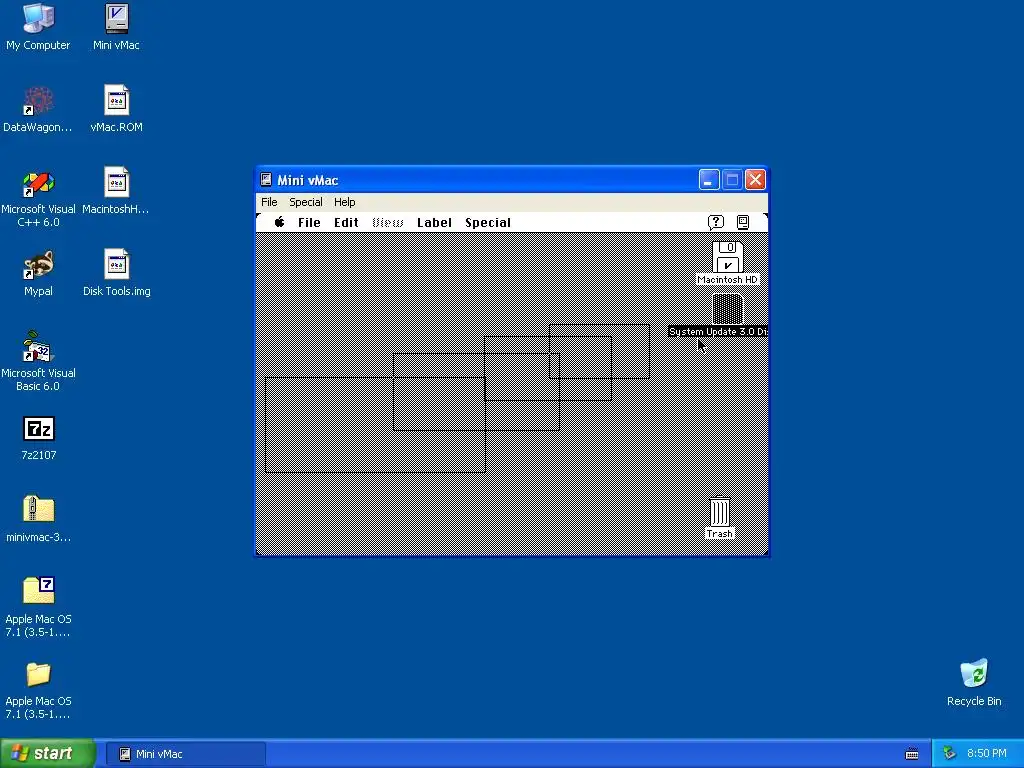Select the Microsoft Visual C++ 6.0 shortcut
Image resolution: width=1024 pixels, height=768 pixels.
38,199
